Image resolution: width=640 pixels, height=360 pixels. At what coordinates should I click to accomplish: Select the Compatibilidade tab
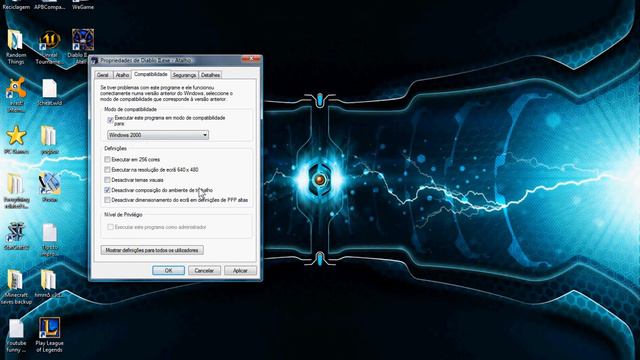click(151, 74)
